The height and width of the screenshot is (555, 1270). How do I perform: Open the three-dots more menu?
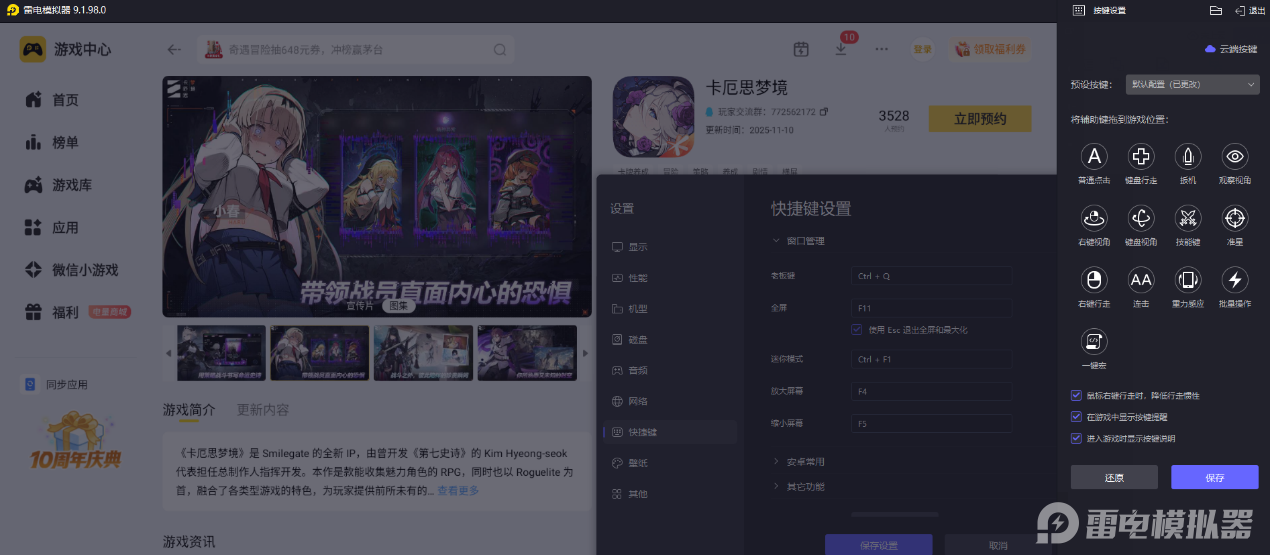click(881, 49)
